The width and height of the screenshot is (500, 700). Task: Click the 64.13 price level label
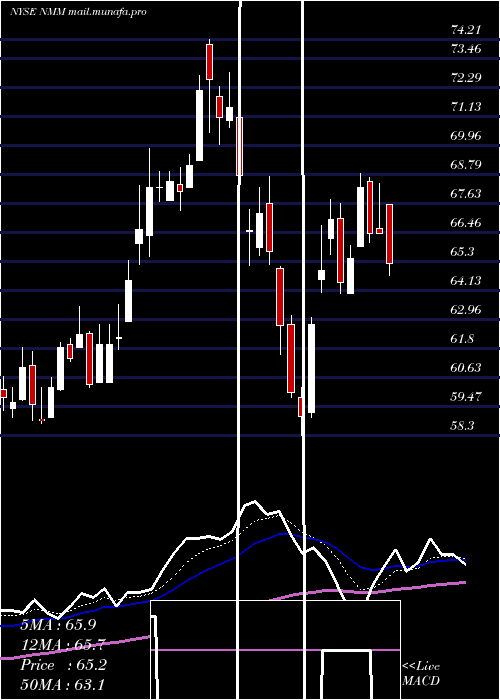click(466, 280)
